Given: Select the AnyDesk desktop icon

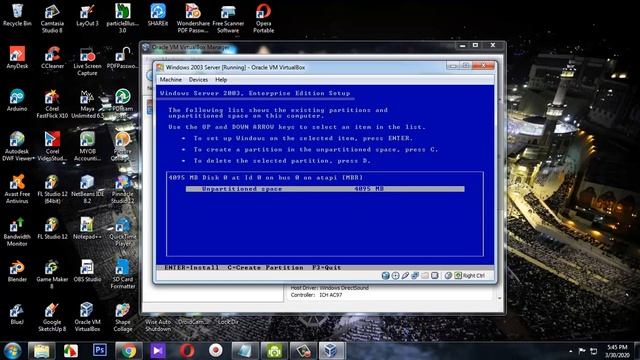Looking at the screenshot, I should (x=17, y=58).
